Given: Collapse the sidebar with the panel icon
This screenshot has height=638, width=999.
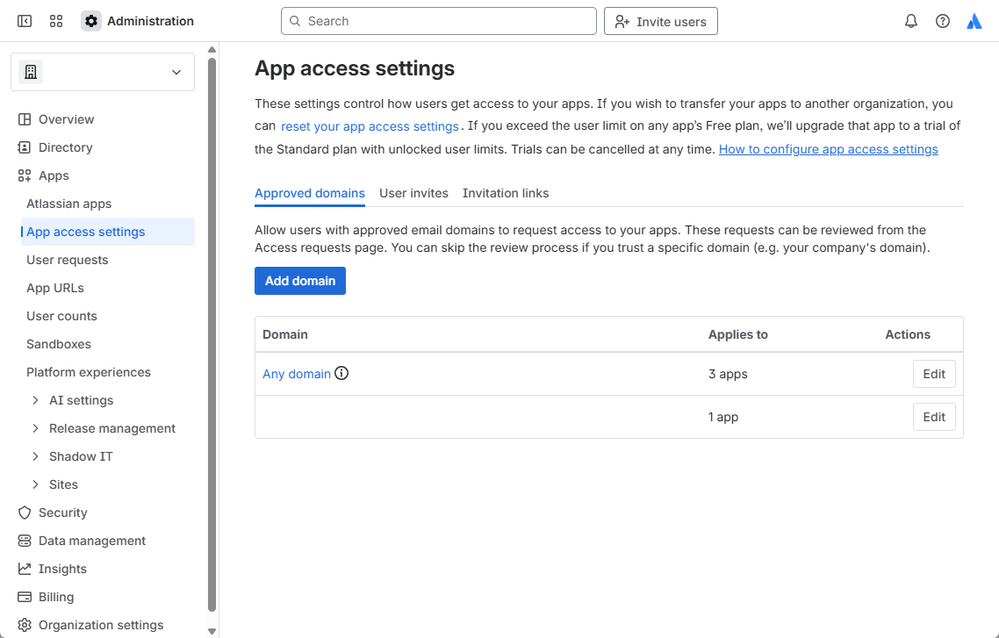Looking at the screenshot, I should (25, 21).
